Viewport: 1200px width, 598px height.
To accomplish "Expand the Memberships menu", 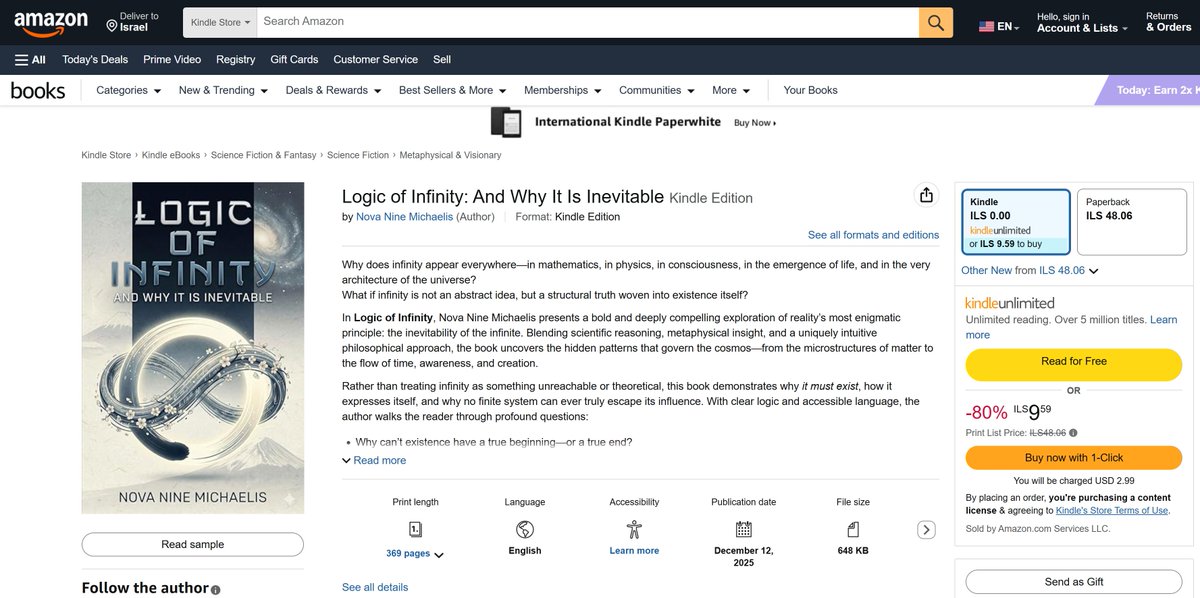I will [563, 90].
